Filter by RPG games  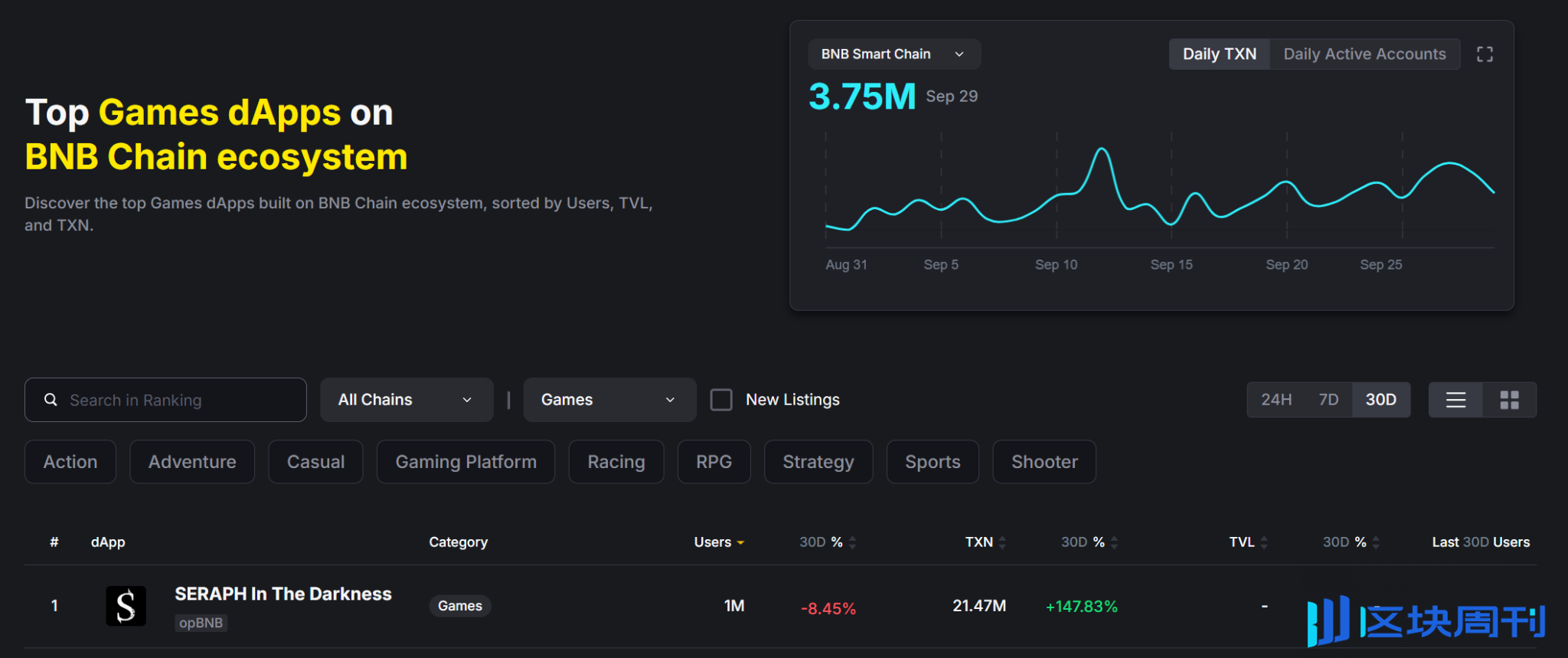(x=714, y=462)
